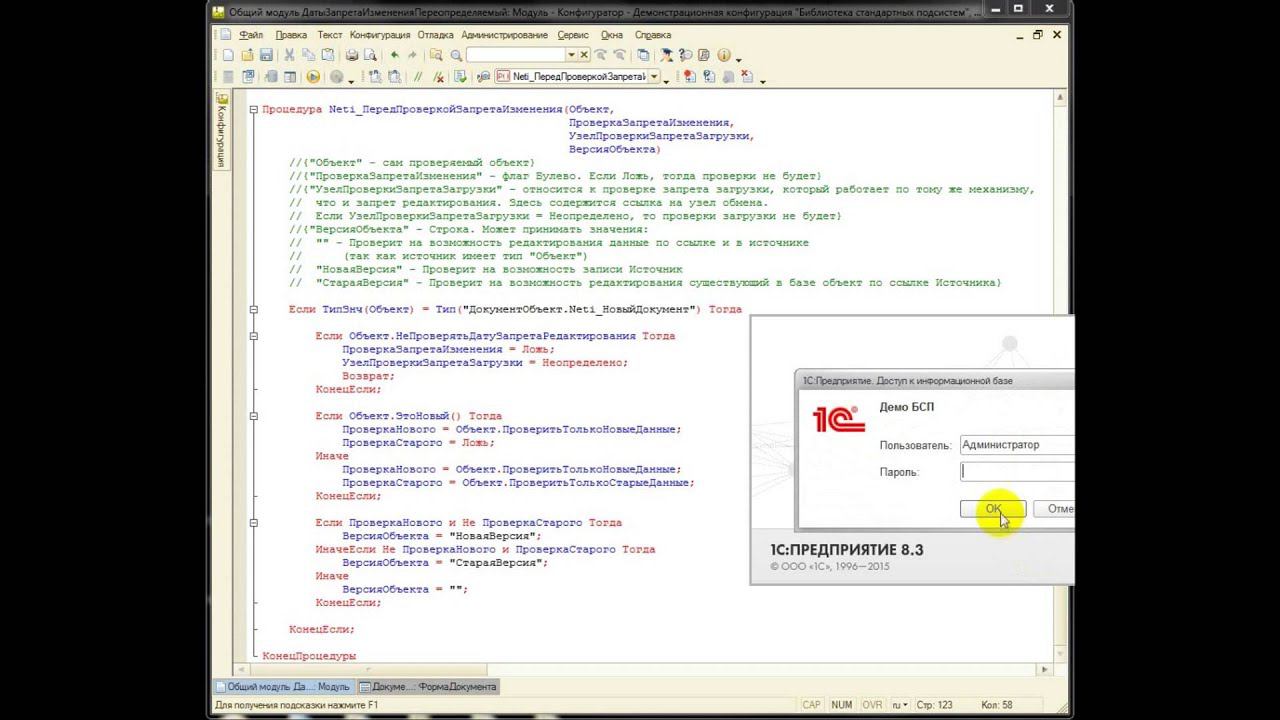Clear search field with X icon
This screenshot has height=720, width=1280.
point(585,55)
